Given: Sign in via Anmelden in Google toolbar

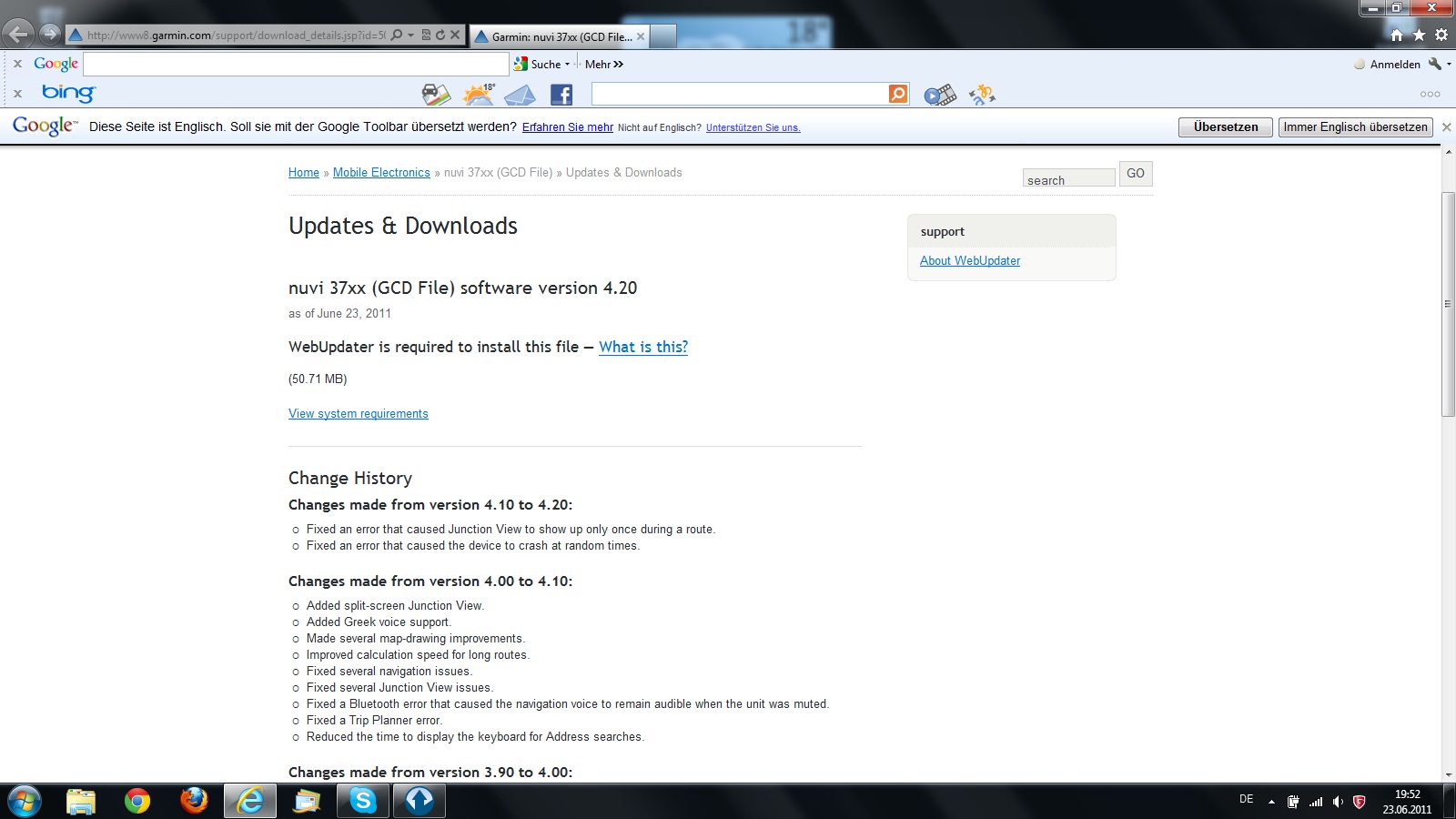Looking at the screenshot, I should (x=1387, y=64).
